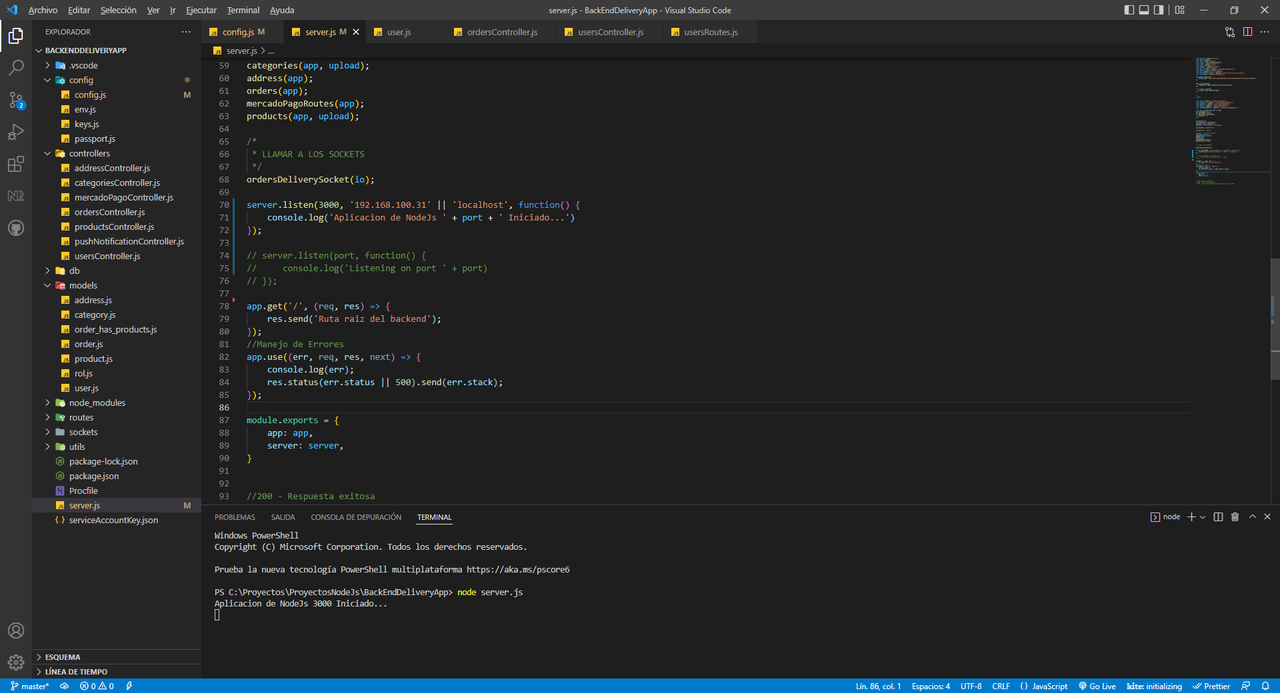Click the master branch status item
The height and width of the screenshot is (693, 1280).
pos(30,686)
